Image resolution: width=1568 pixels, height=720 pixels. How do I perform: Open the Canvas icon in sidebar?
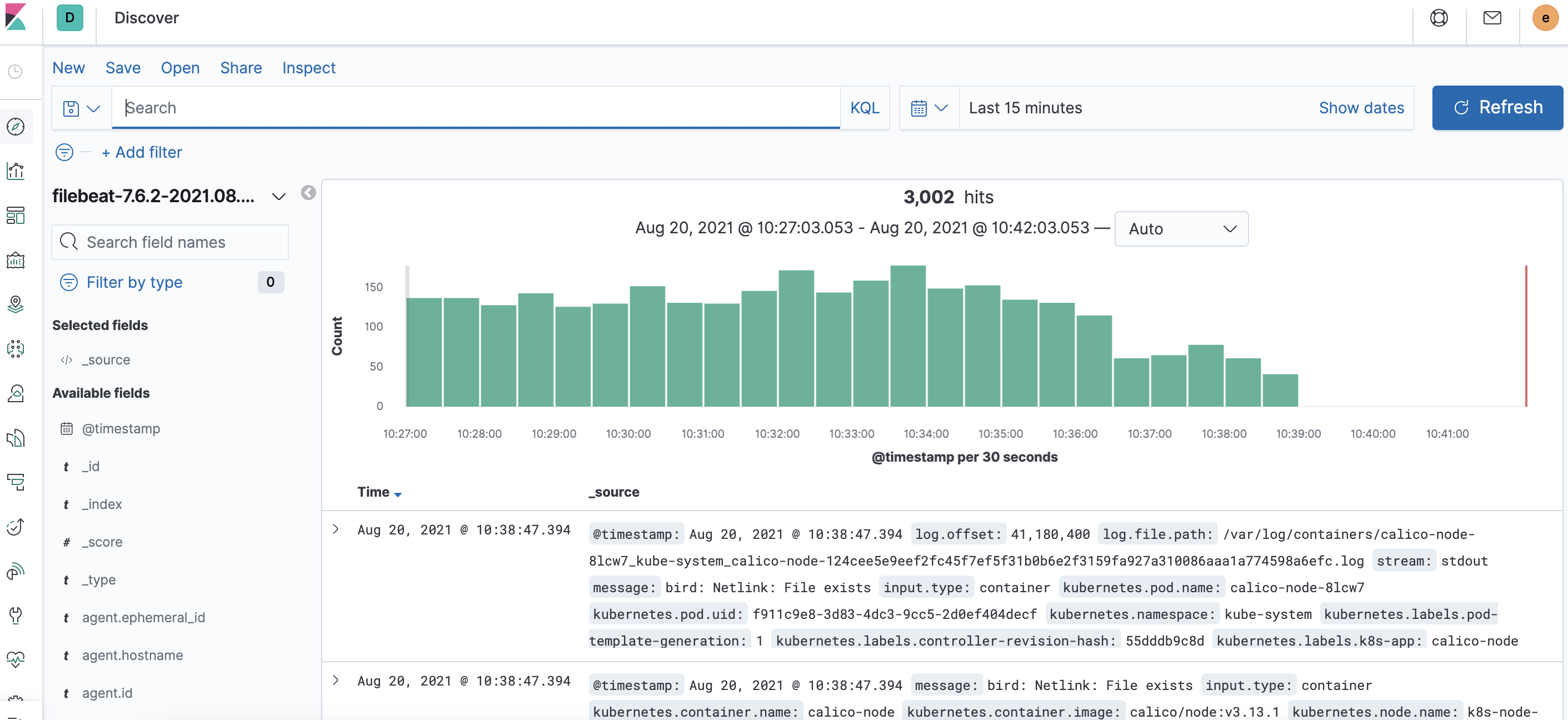(15, 260)
